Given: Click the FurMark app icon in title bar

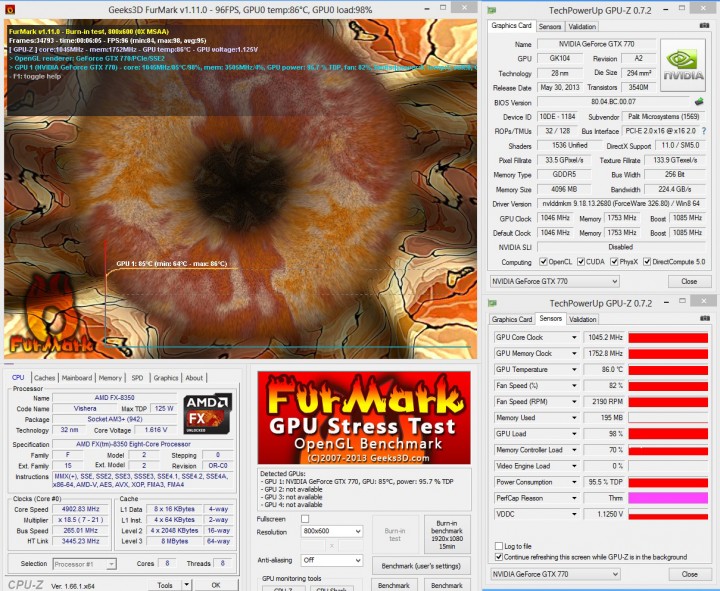Looking at the screenshot, I should [9, 9].
